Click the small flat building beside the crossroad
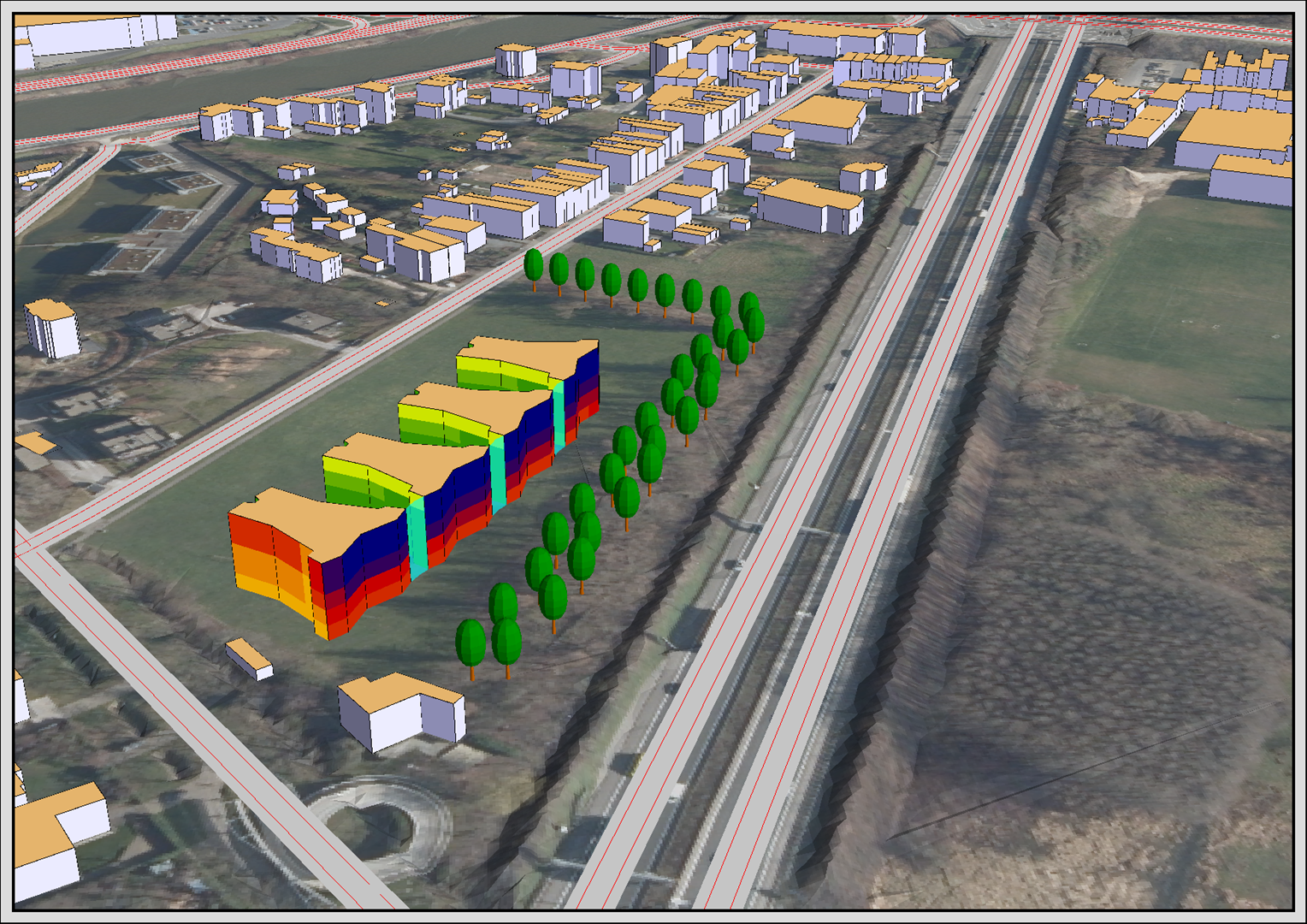 [249, 658]
